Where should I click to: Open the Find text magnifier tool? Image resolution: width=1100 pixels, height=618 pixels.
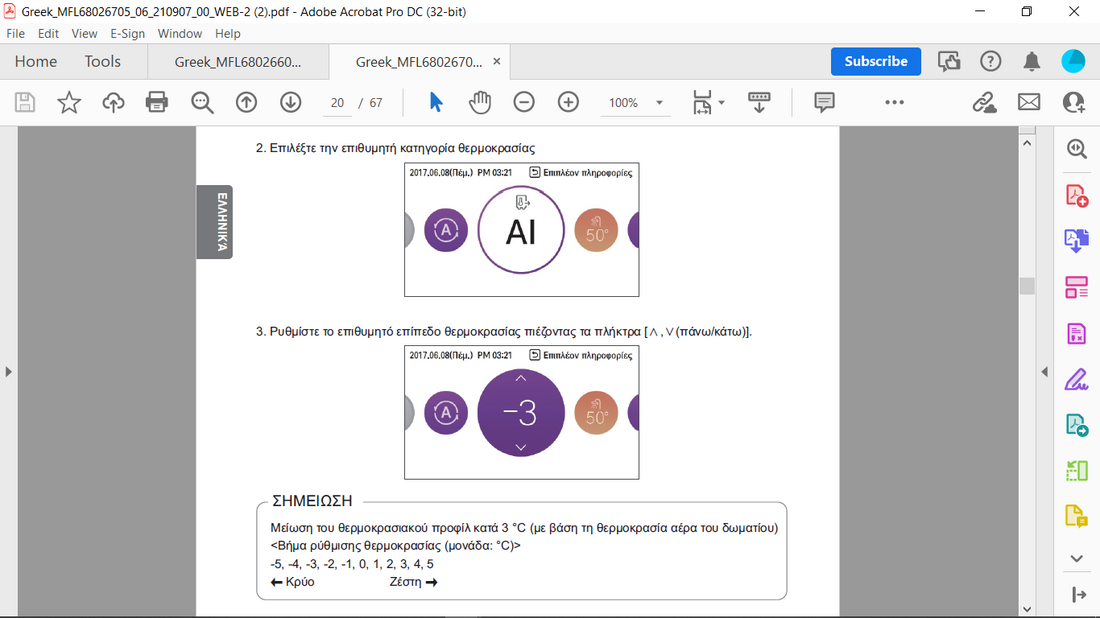pyautogui.click(x=202, y=102)
